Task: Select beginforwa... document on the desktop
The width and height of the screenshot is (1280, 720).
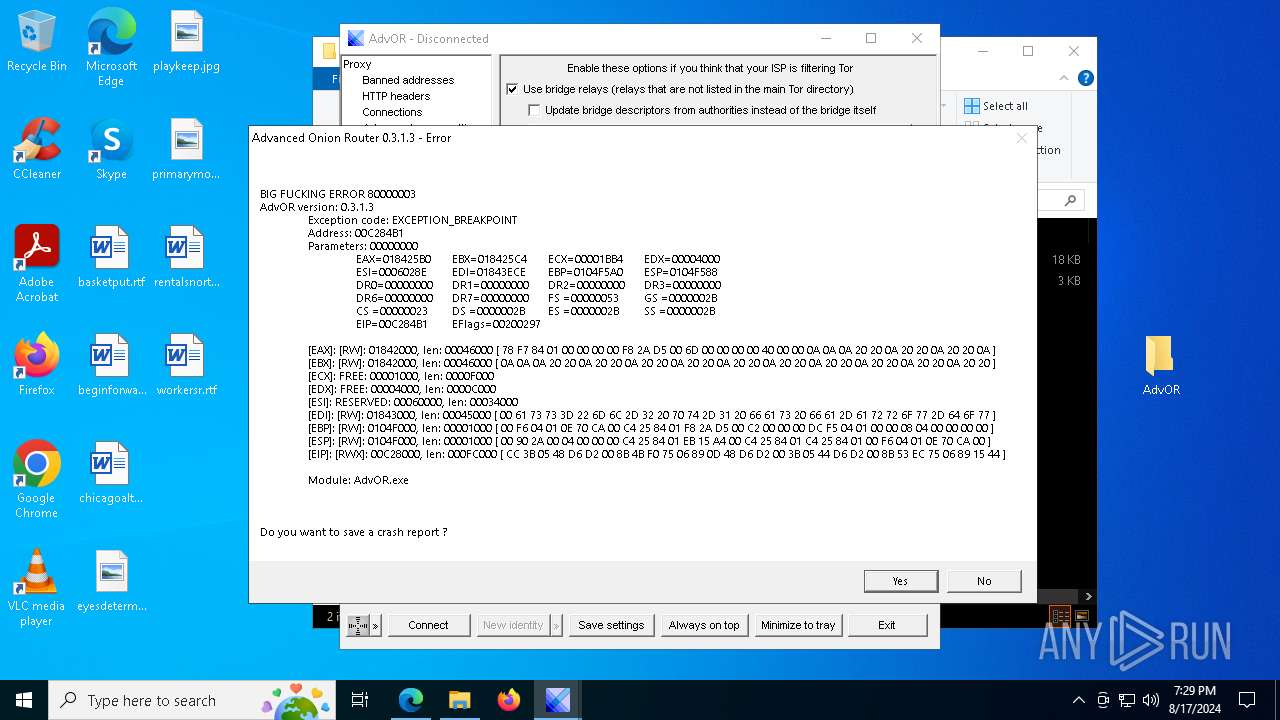Action: pos(111,365)
